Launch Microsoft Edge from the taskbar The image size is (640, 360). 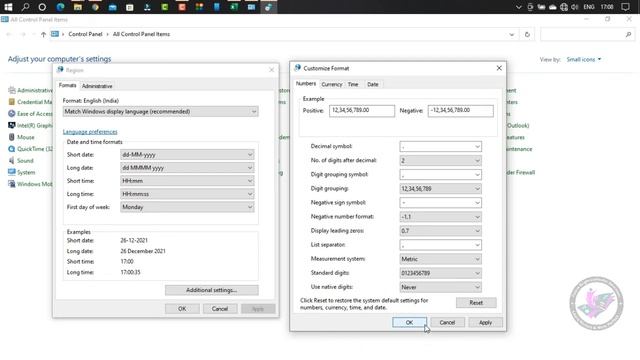(x=60, y=7)
